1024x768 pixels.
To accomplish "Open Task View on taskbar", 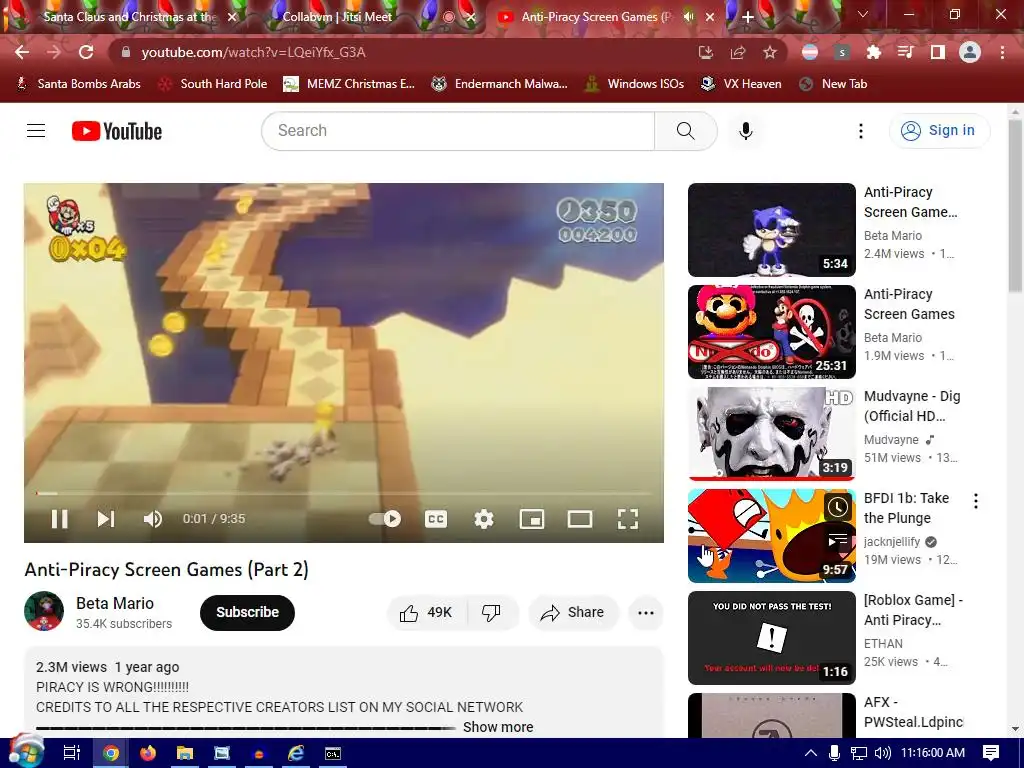I will click(72, 754).
